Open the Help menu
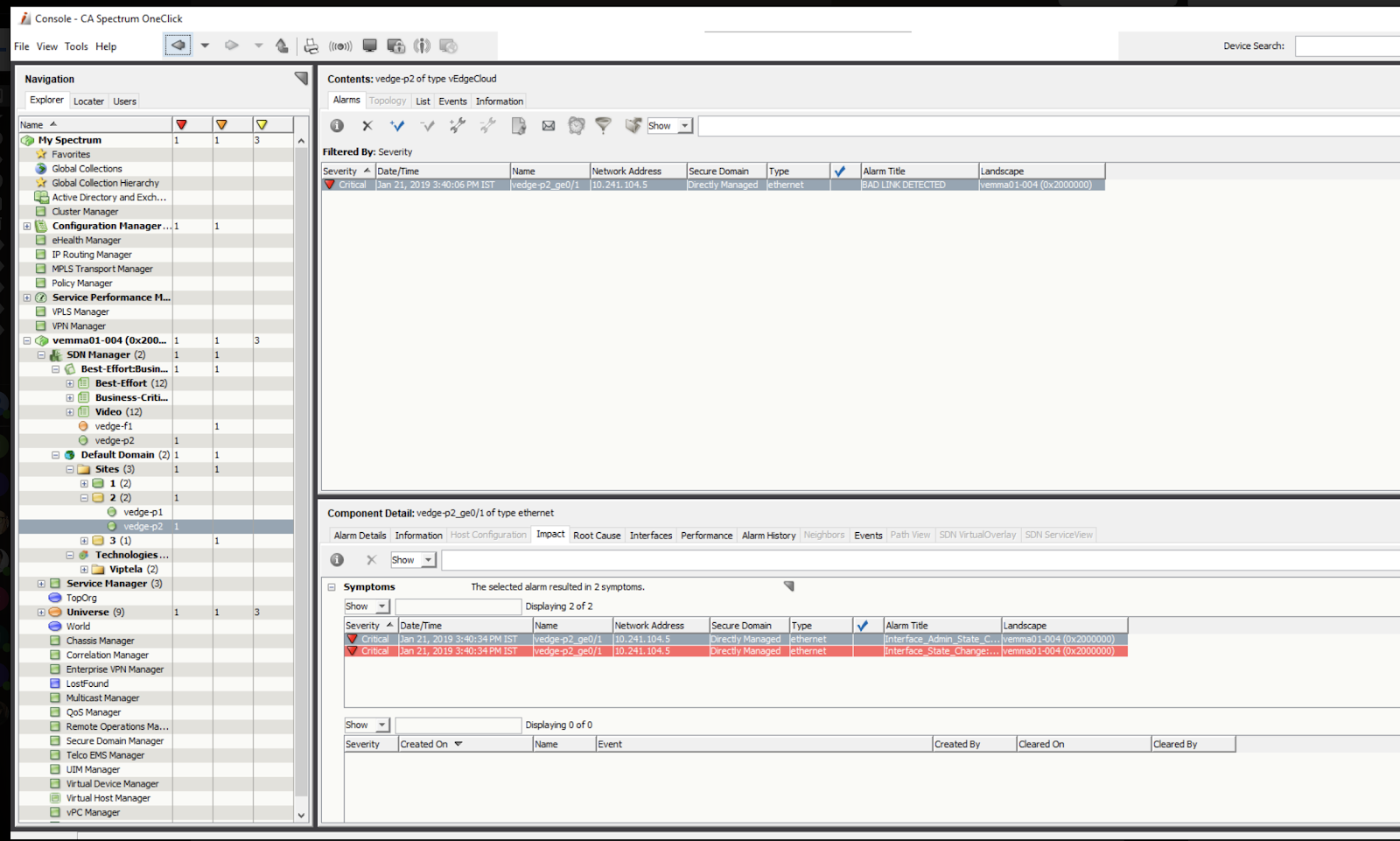1400x841 pixels. coord(106,46)
